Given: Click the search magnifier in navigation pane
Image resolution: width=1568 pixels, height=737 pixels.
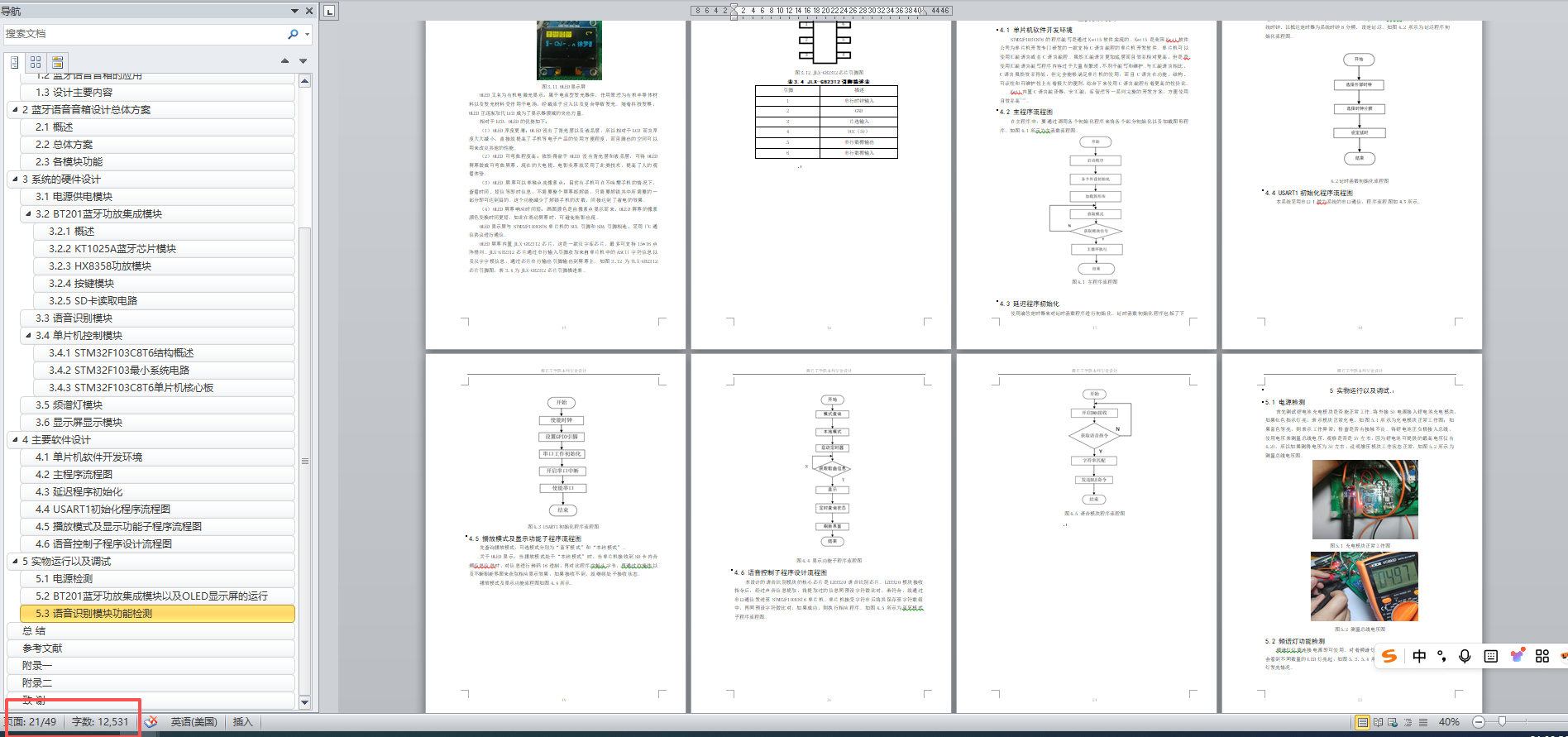Looking at the screenshot, I should pos(293,34).
